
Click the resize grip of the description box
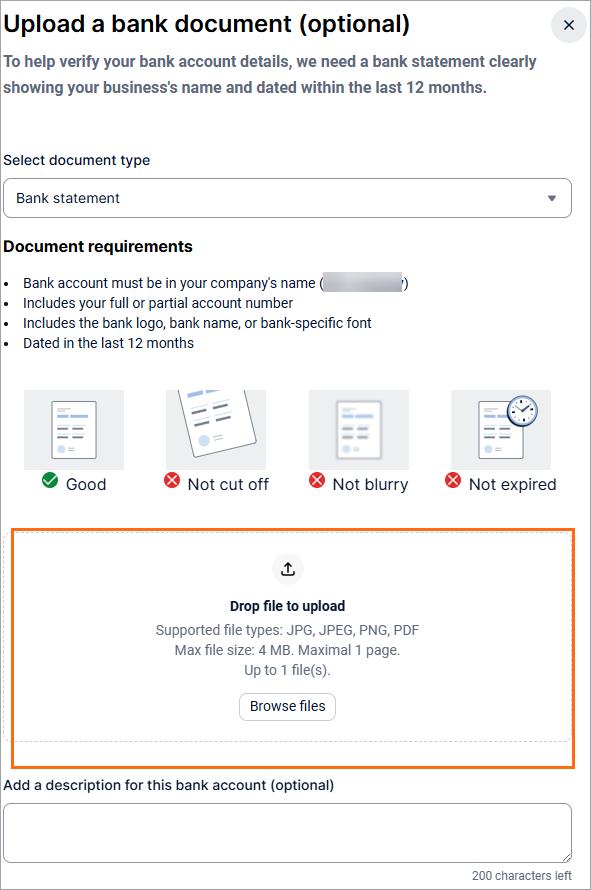tap(566, 857)
